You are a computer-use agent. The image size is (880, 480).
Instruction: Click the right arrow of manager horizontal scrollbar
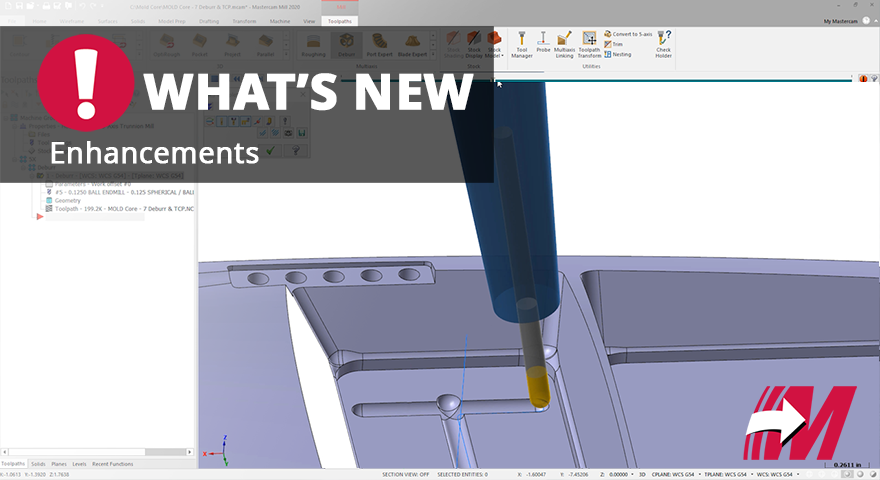pos(190,452)
